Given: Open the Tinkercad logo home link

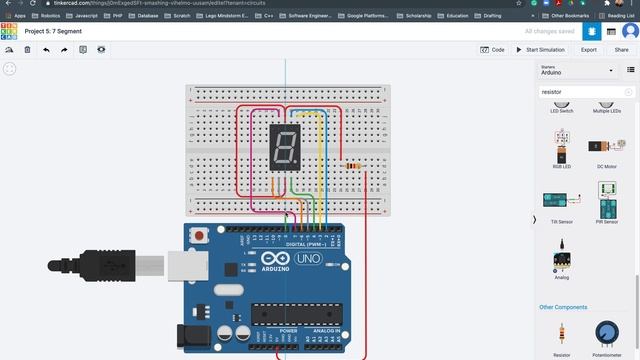Looking at the screenshot, I should click(9, 31).
